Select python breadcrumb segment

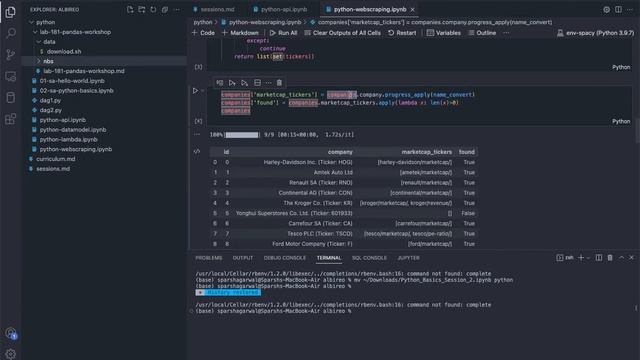[x=203, y=22]
